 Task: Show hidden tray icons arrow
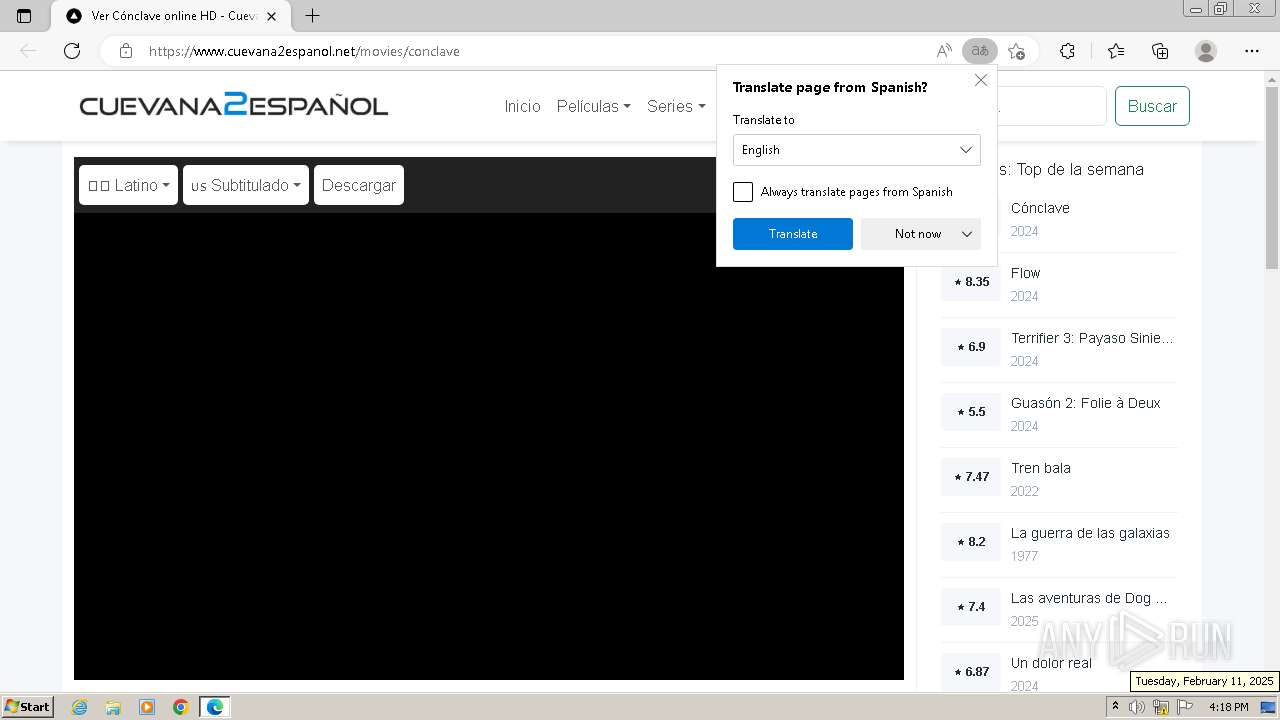pyautogui.click(x=1116, y=707)
